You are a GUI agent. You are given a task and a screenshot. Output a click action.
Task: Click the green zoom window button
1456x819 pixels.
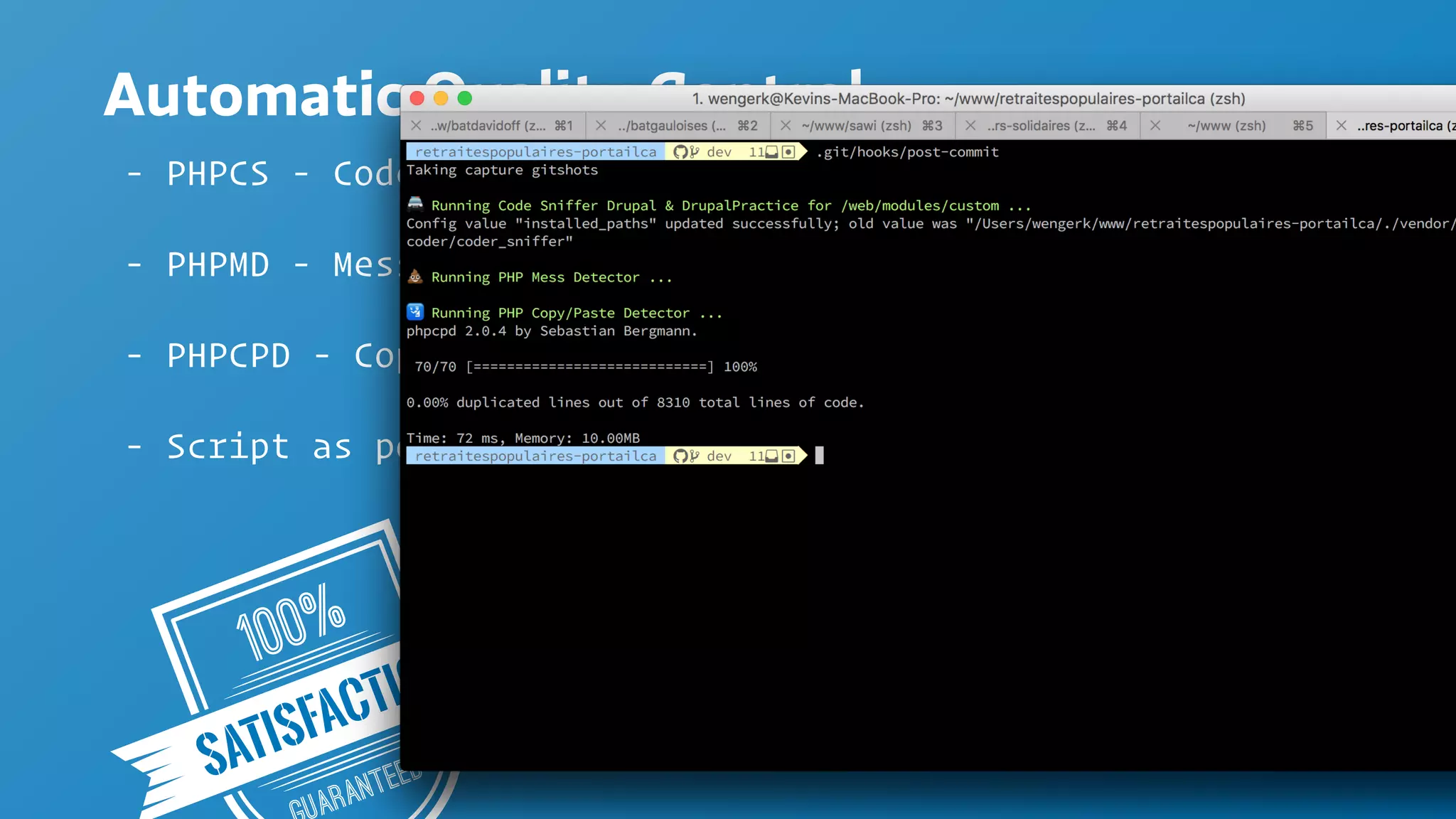[x=465, y=98]
